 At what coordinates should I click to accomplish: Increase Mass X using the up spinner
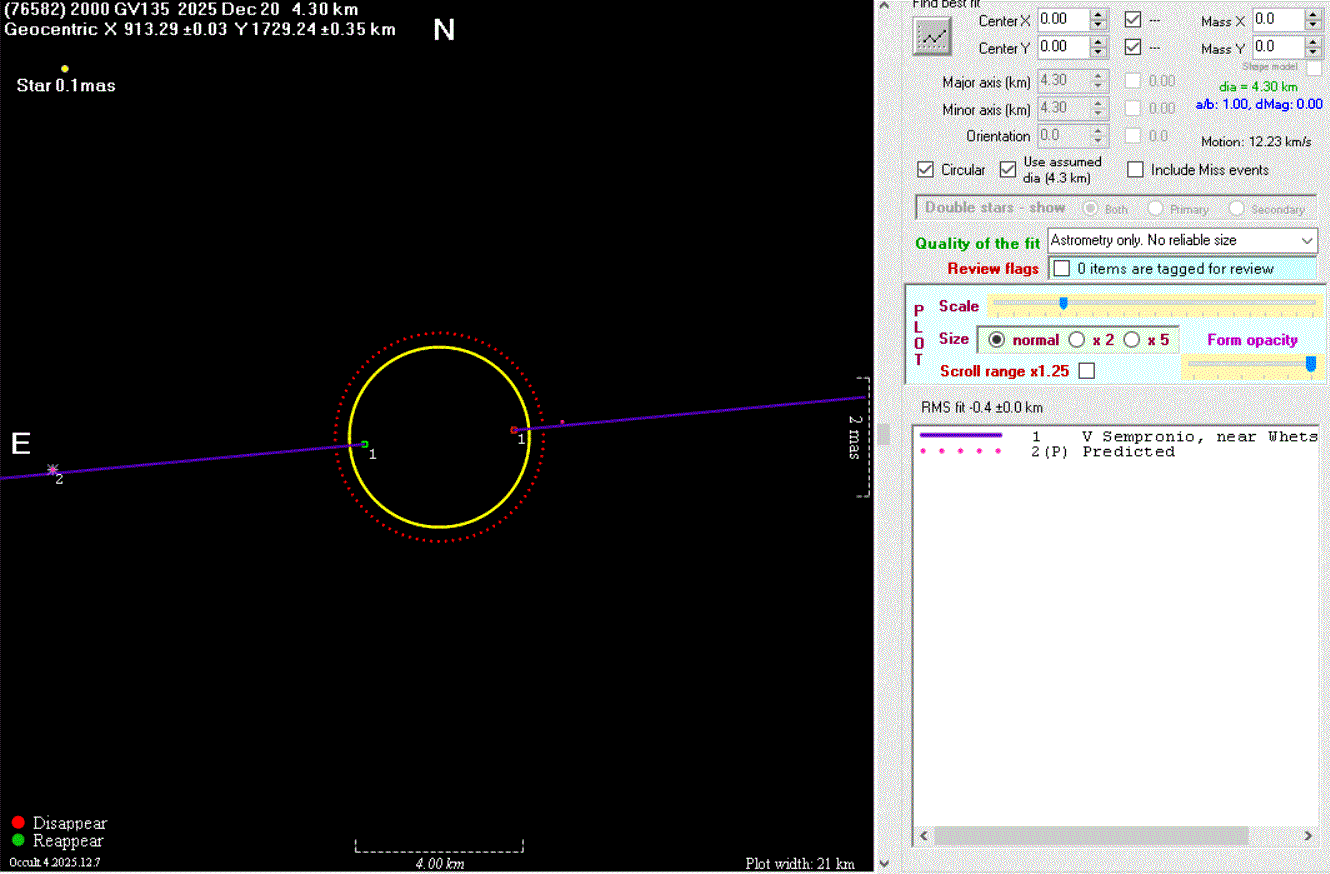[1314, 14]
